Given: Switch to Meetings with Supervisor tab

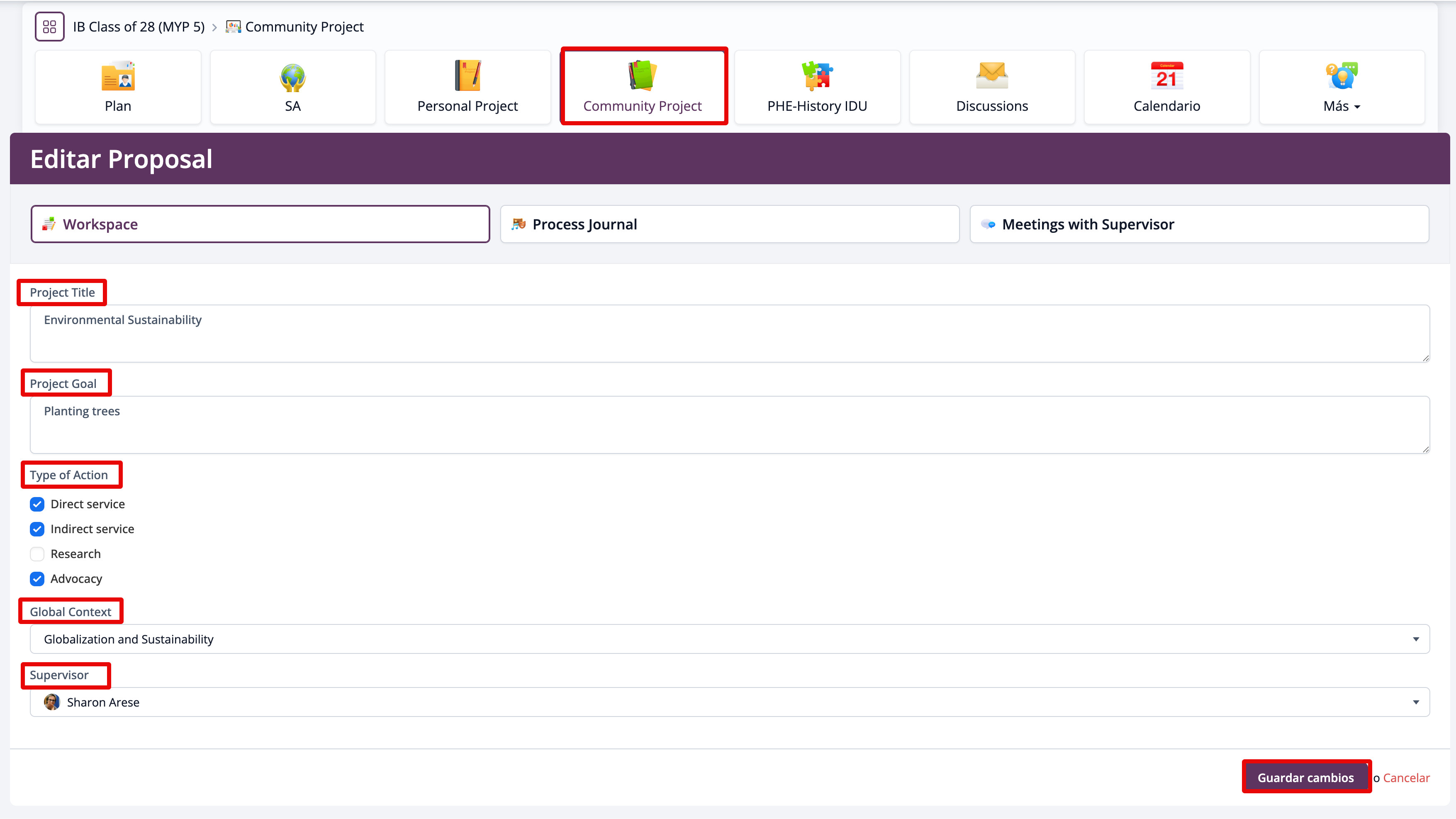Looking at the screenshot, I should tap(1199, 224).
